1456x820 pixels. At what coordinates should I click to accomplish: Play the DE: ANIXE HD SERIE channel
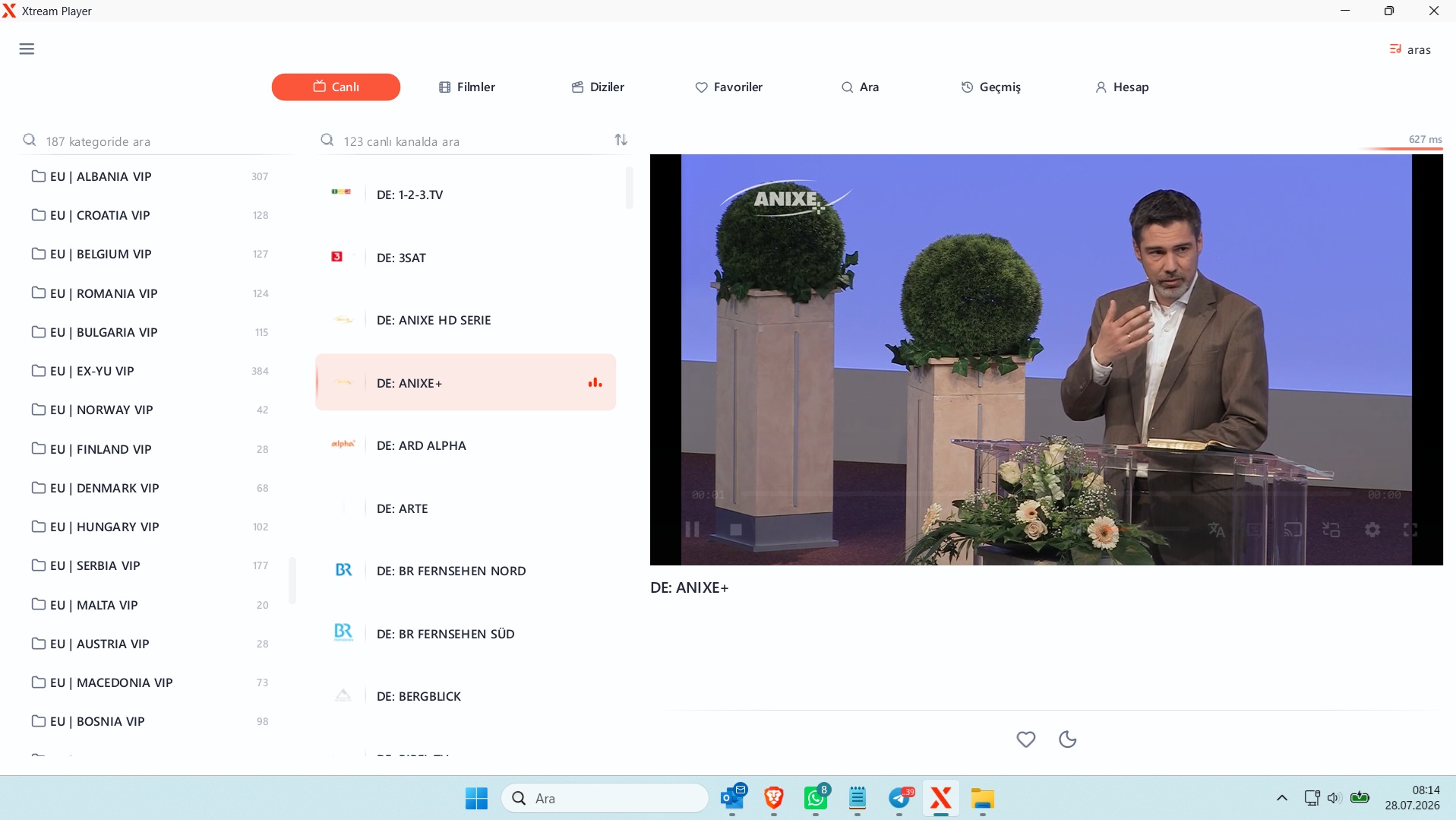tap(466, 320)
